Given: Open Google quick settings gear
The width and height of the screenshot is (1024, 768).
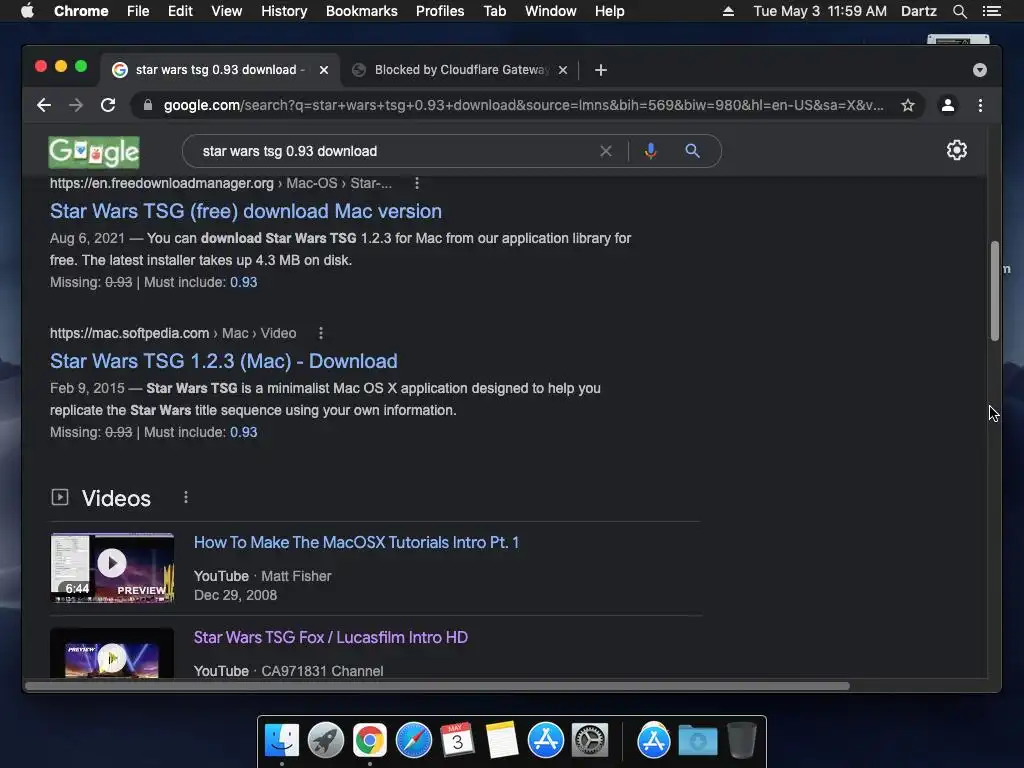Looking at the screenshot, I should pyautogui.click(x=957, y=150).
